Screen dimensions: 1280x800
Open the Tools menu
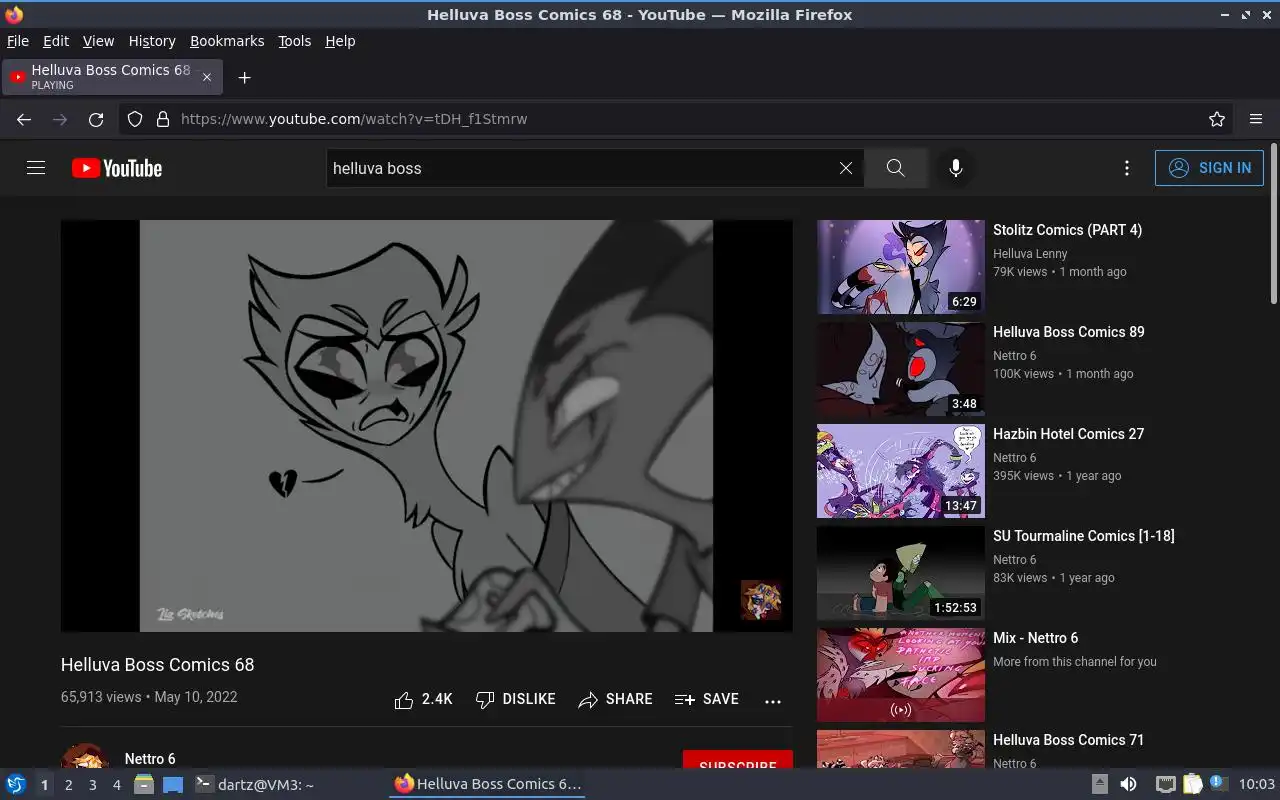point(294,41)
